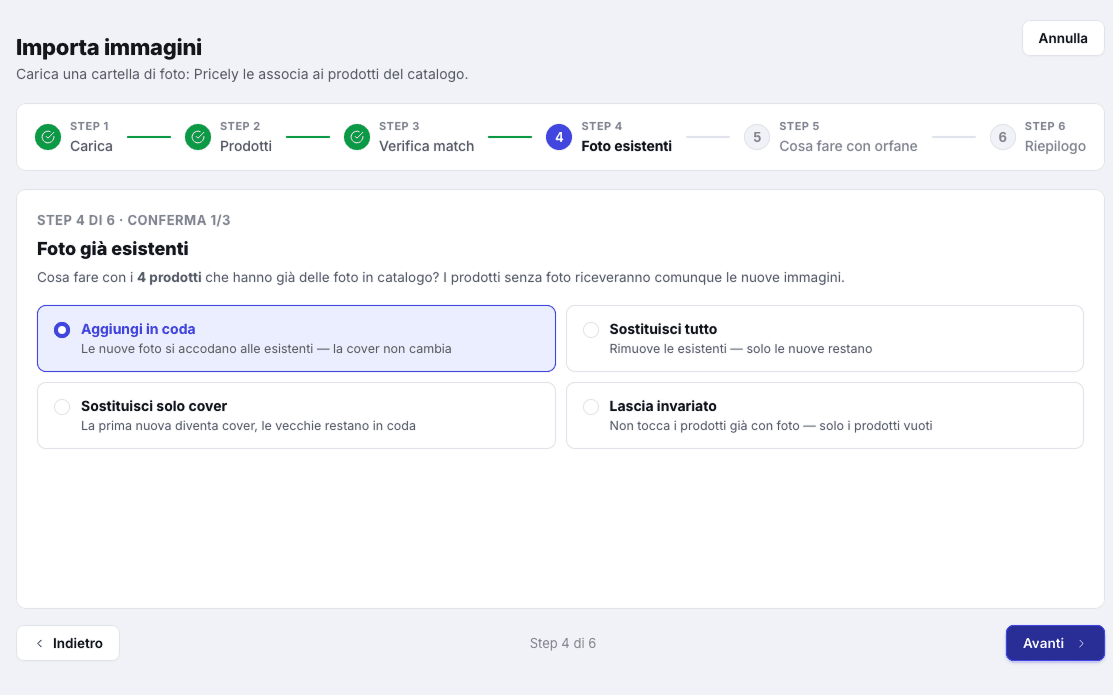Viewport: 1113px width, 695px height.
Task: Select the Aggiungi in coda radio button
Action: [x=62, y=329]
